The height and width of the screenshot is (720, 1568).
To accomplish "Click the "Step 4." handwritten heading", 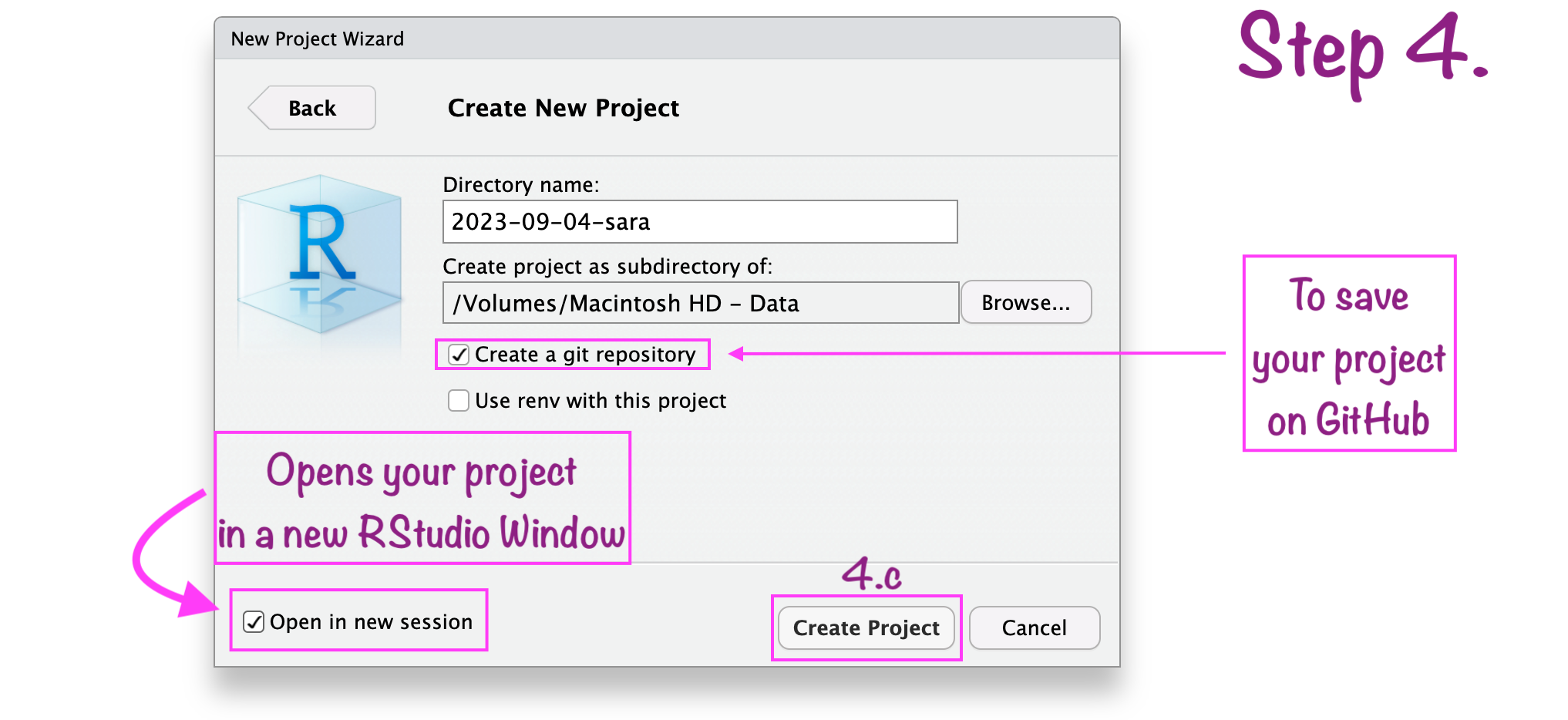I will tap(1361, 50).
